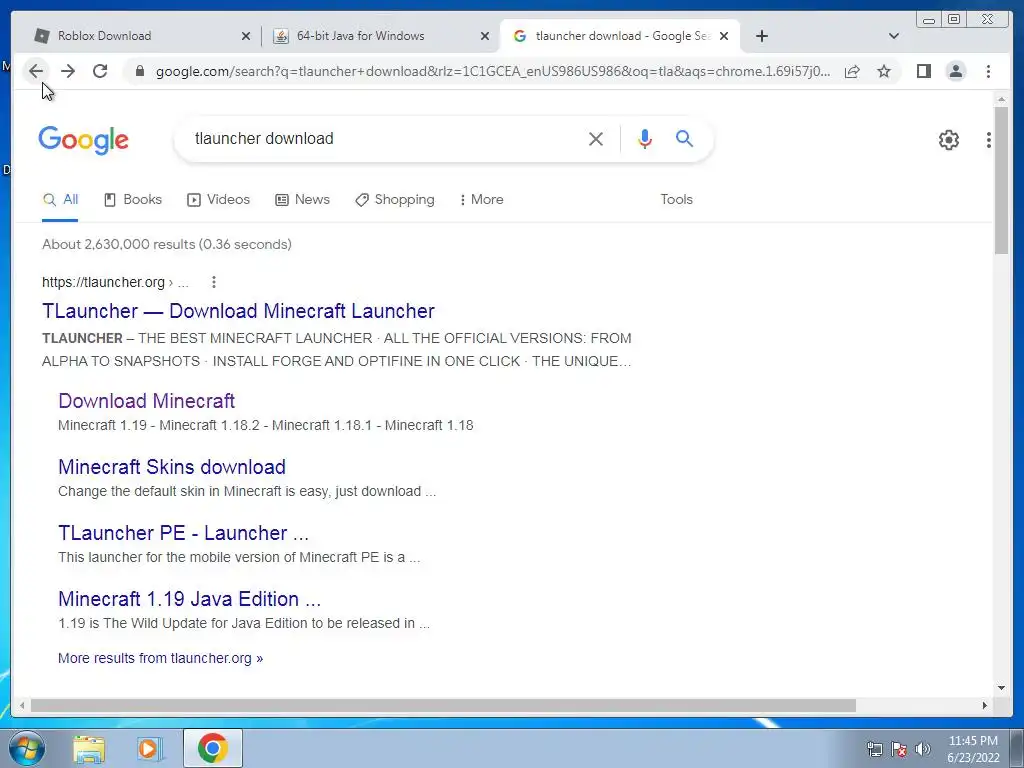Start voice search with the microphone
Viewport: 1024px width, 768px height.
pos(645,138)
